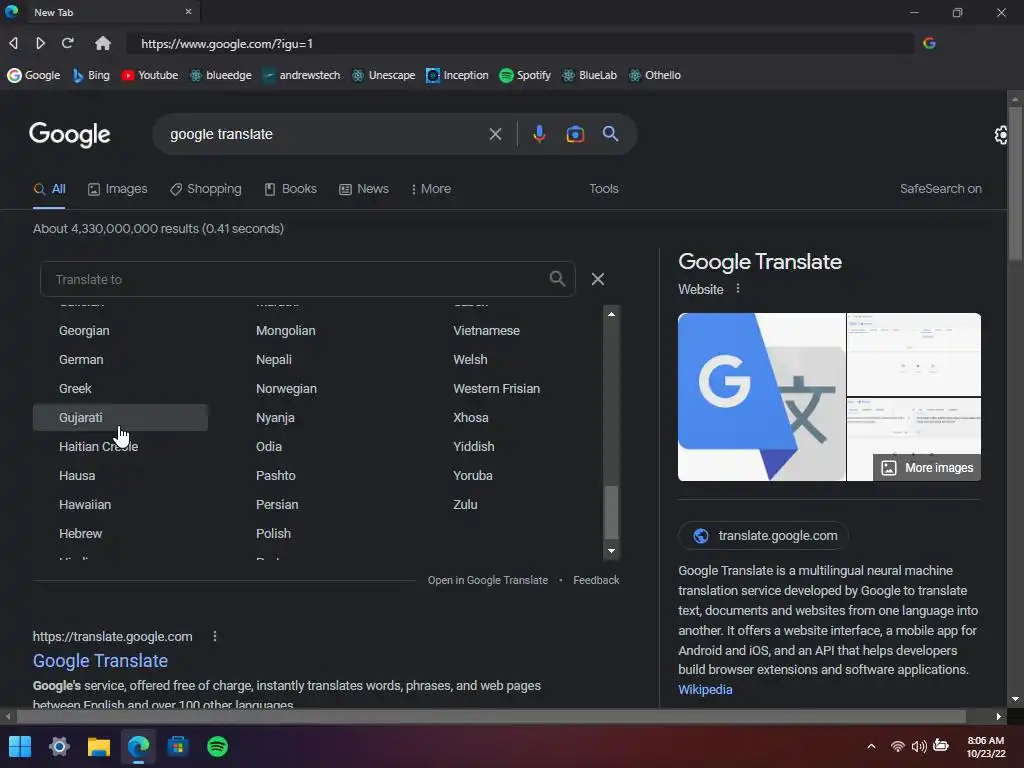Click SafeSearch on setting
Viewport: 1024px width, 768px height.
click(940, 189)
